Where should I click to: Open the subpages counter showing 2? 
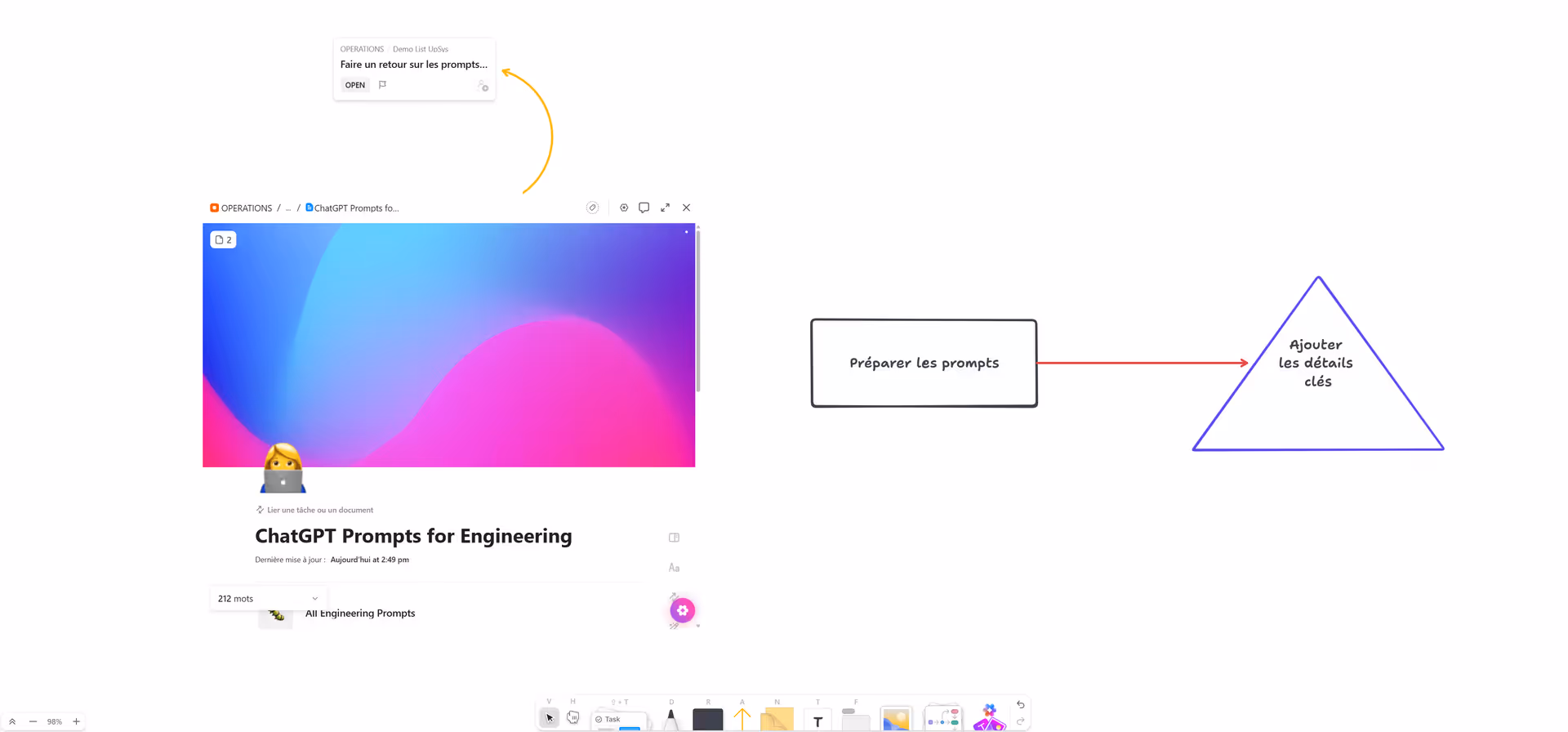tap(223, 239)
